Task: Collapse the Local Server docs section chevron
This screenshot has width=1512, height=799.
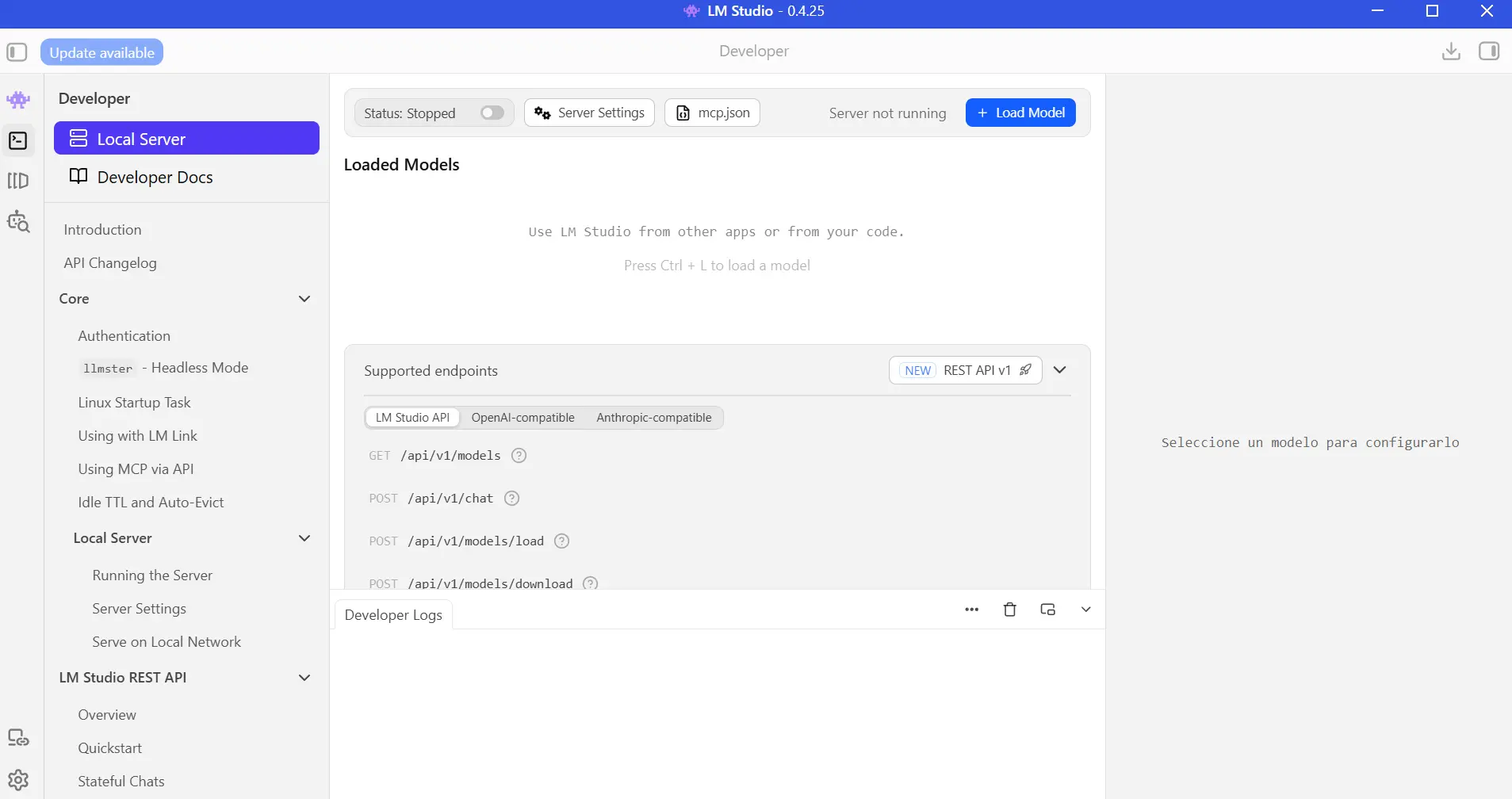Action: 304,538
